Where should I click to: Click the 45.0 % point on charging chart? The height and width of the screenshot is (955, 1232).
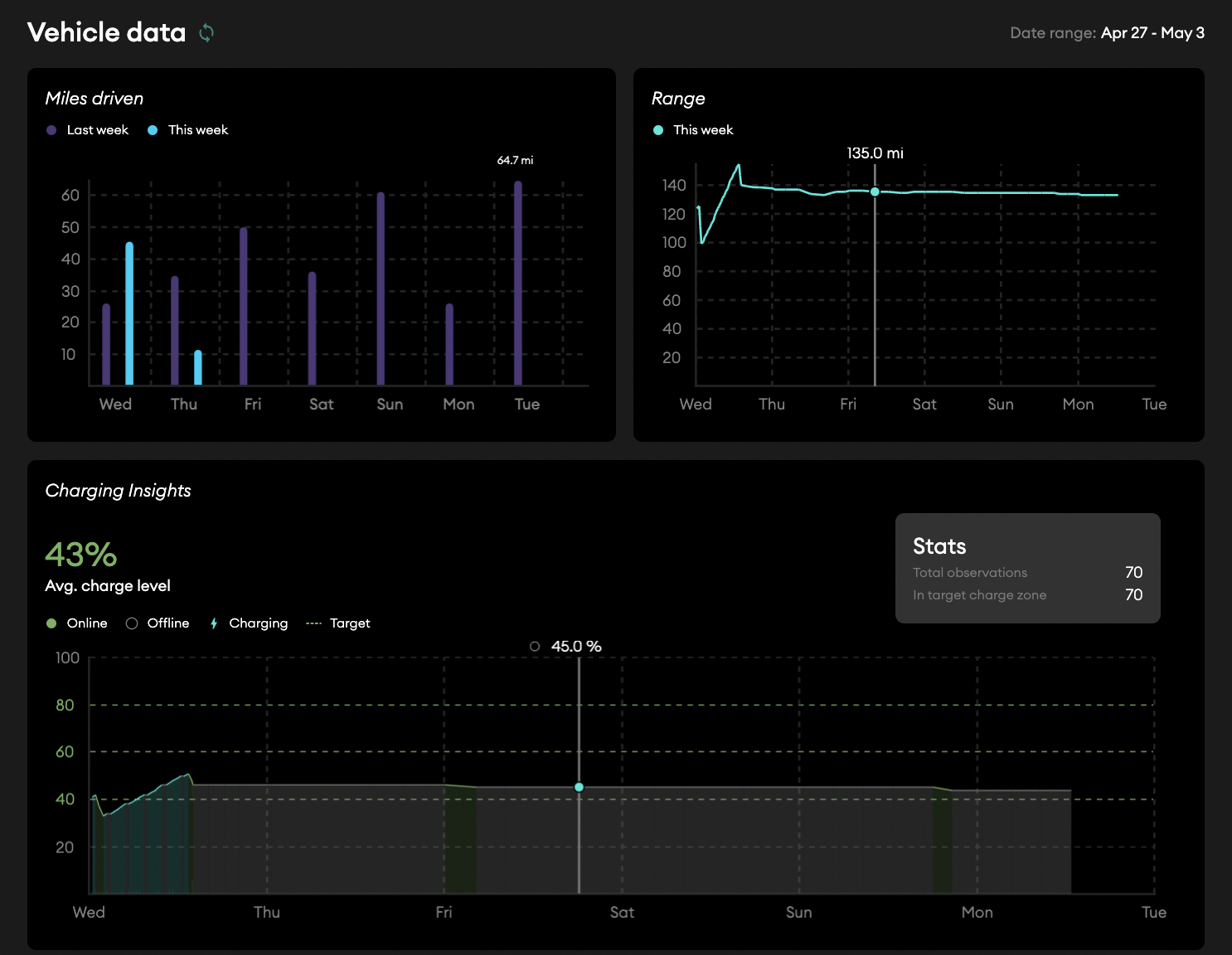[x=579, y=787]
